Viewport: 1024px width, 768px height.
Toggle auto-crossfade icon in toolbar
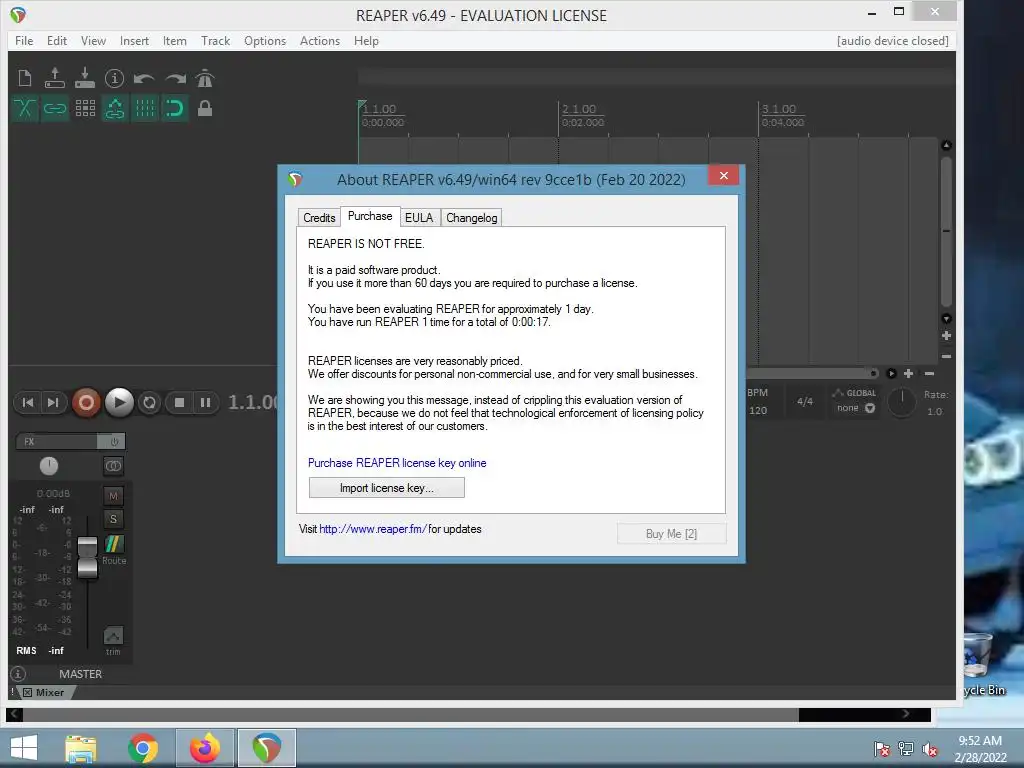point(25,108)
